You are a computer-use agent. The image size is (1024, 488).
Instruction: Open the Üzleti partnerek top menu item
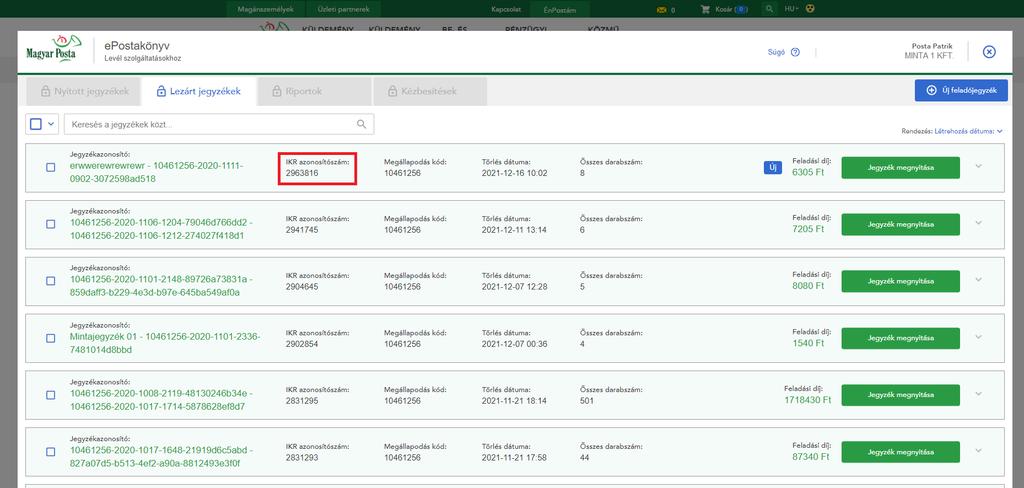(x=344, y=9)
